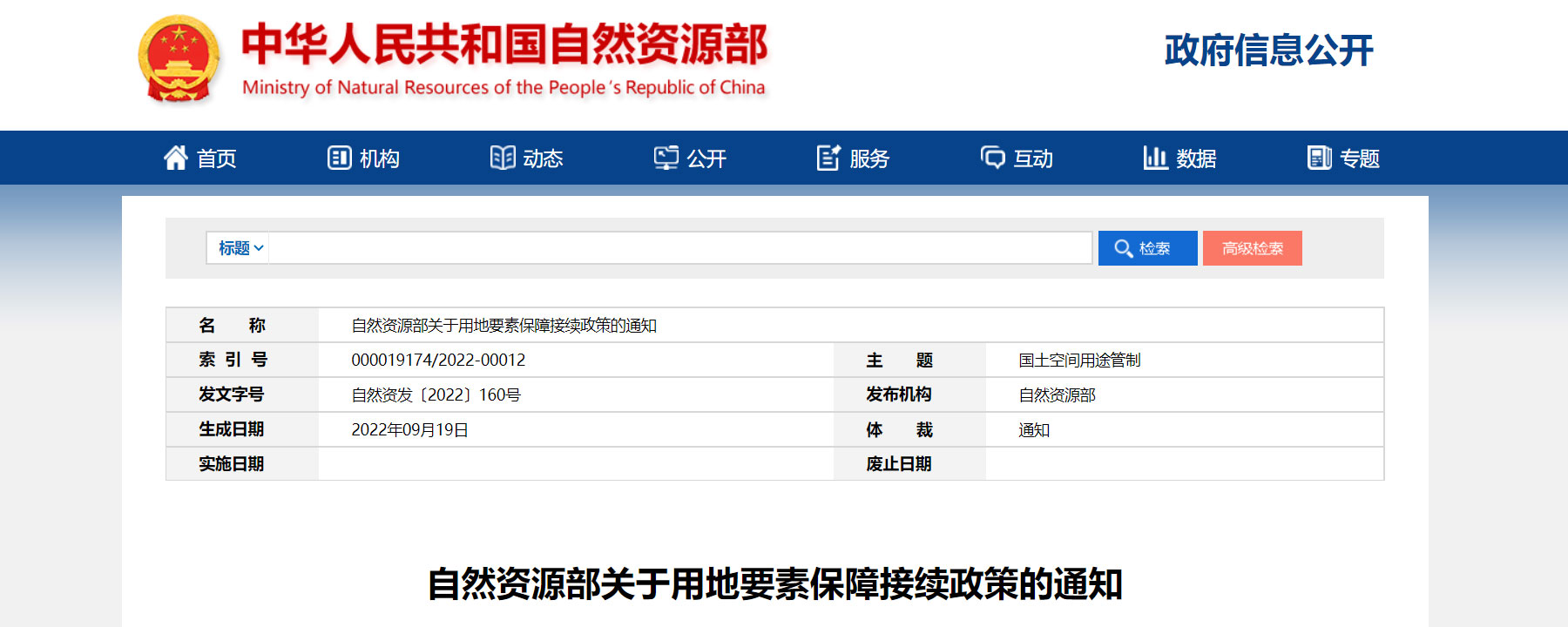Click the 动态 open-book icon
This screenshot has width=1568, height=627.
(503, 158)
